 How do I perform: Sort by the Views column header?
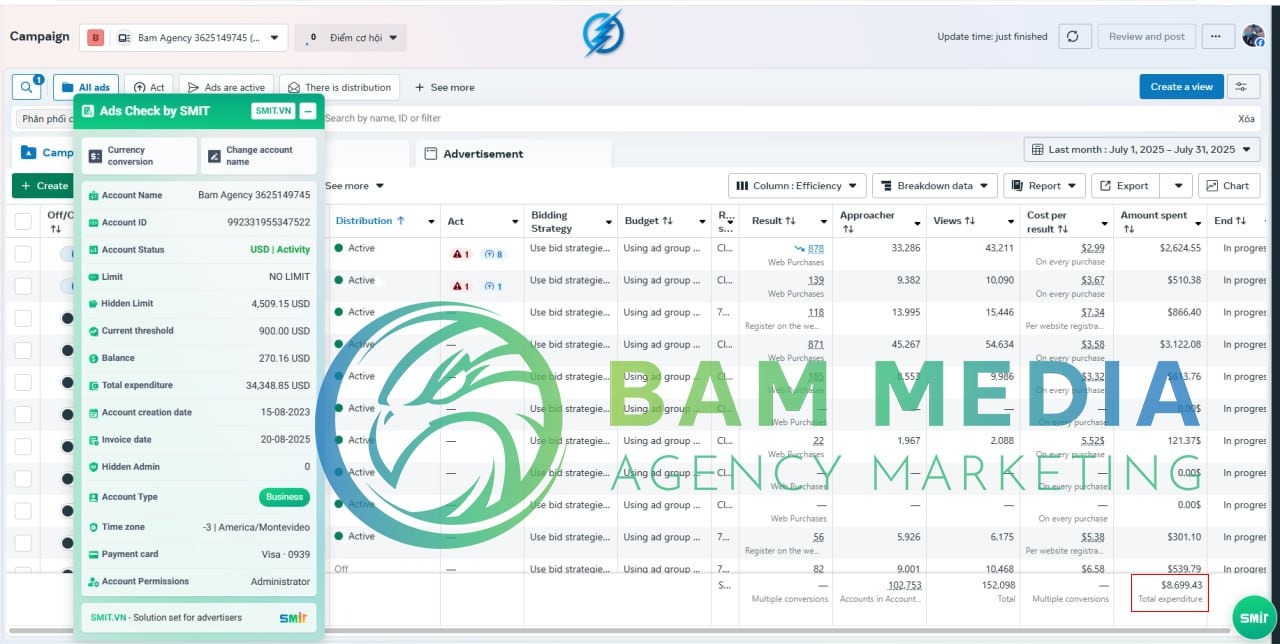click(x=954, y=221)
